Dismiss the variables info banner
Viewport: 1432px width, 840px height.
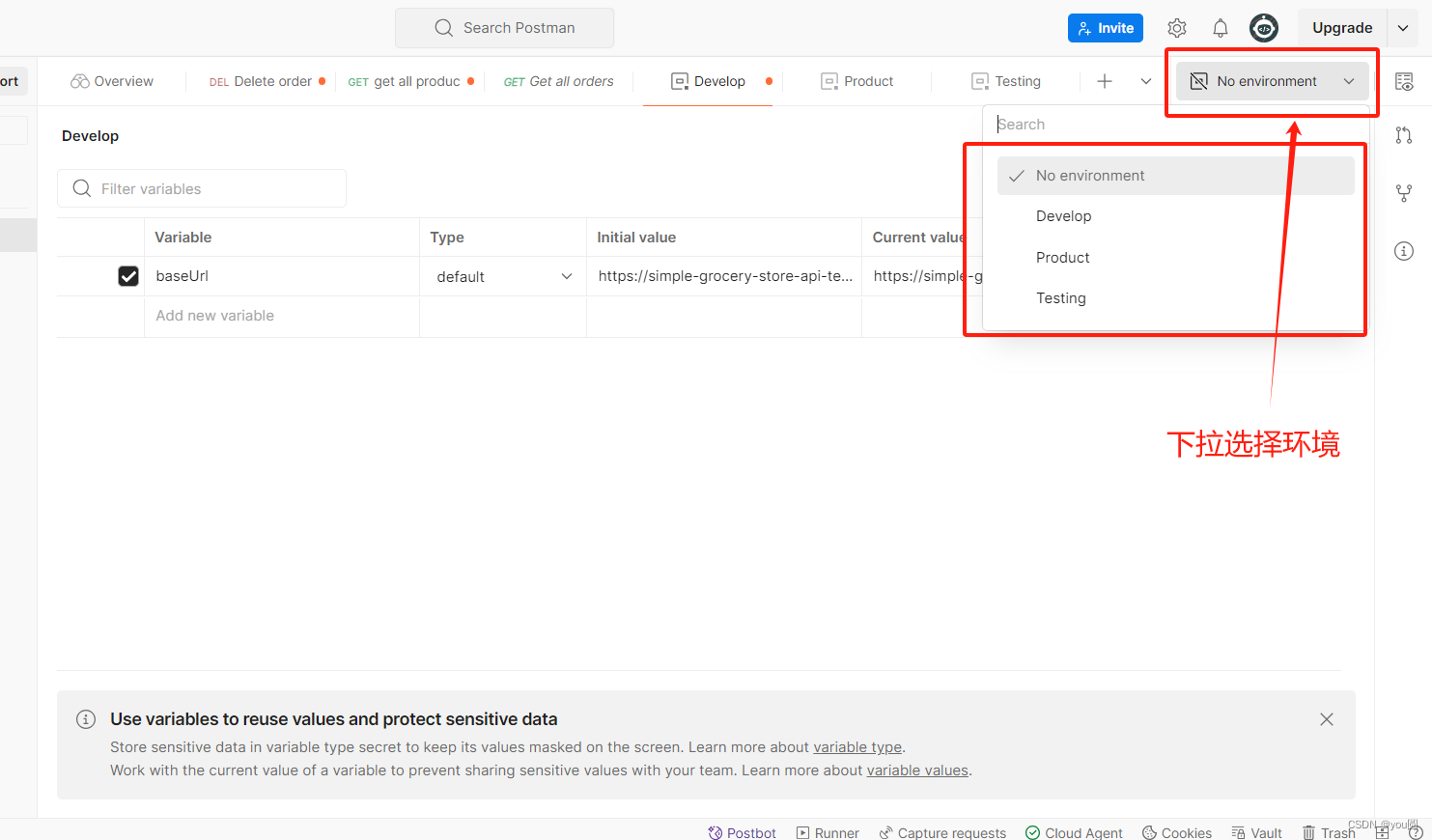coord(1327,719)
